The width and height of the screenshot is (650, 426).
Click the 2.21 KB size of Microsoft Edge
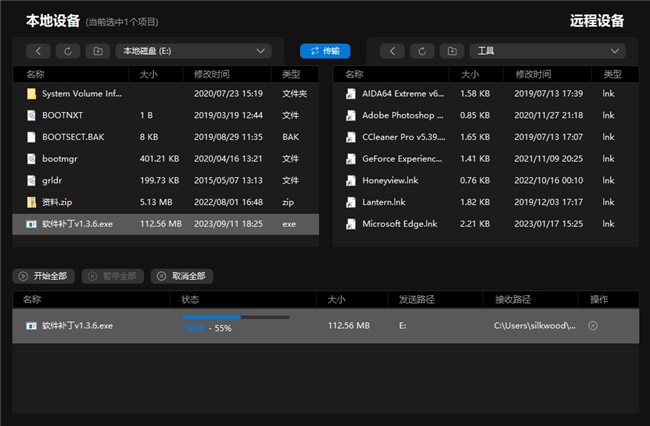pos(475,224)
